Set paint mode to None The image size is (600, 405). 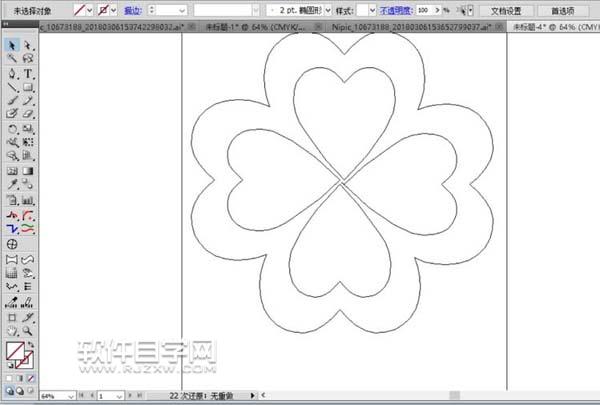click(29, 379)
